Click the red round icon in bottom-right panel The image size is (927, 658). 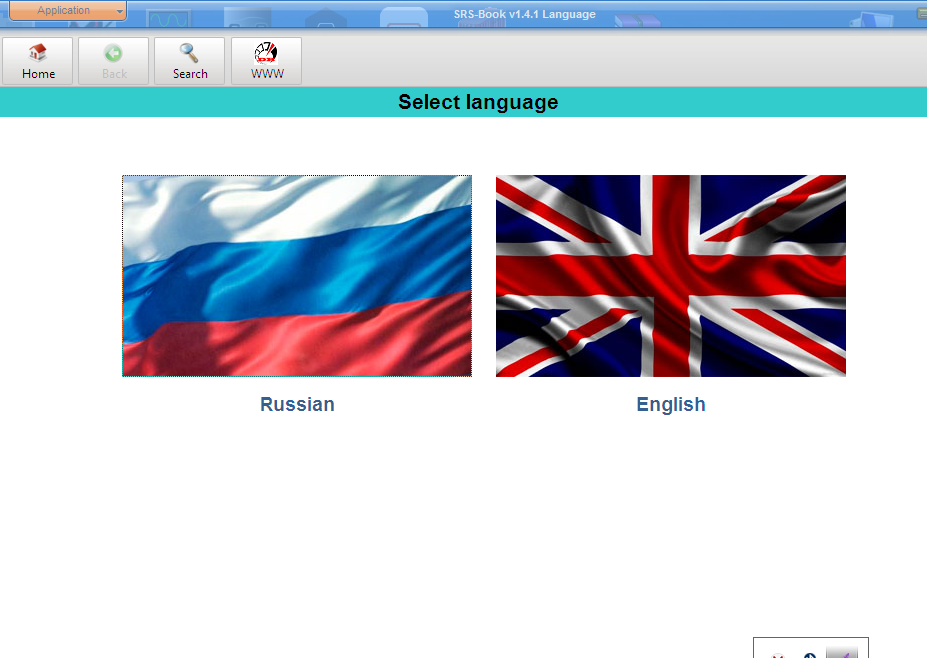[x=778, y=655]
